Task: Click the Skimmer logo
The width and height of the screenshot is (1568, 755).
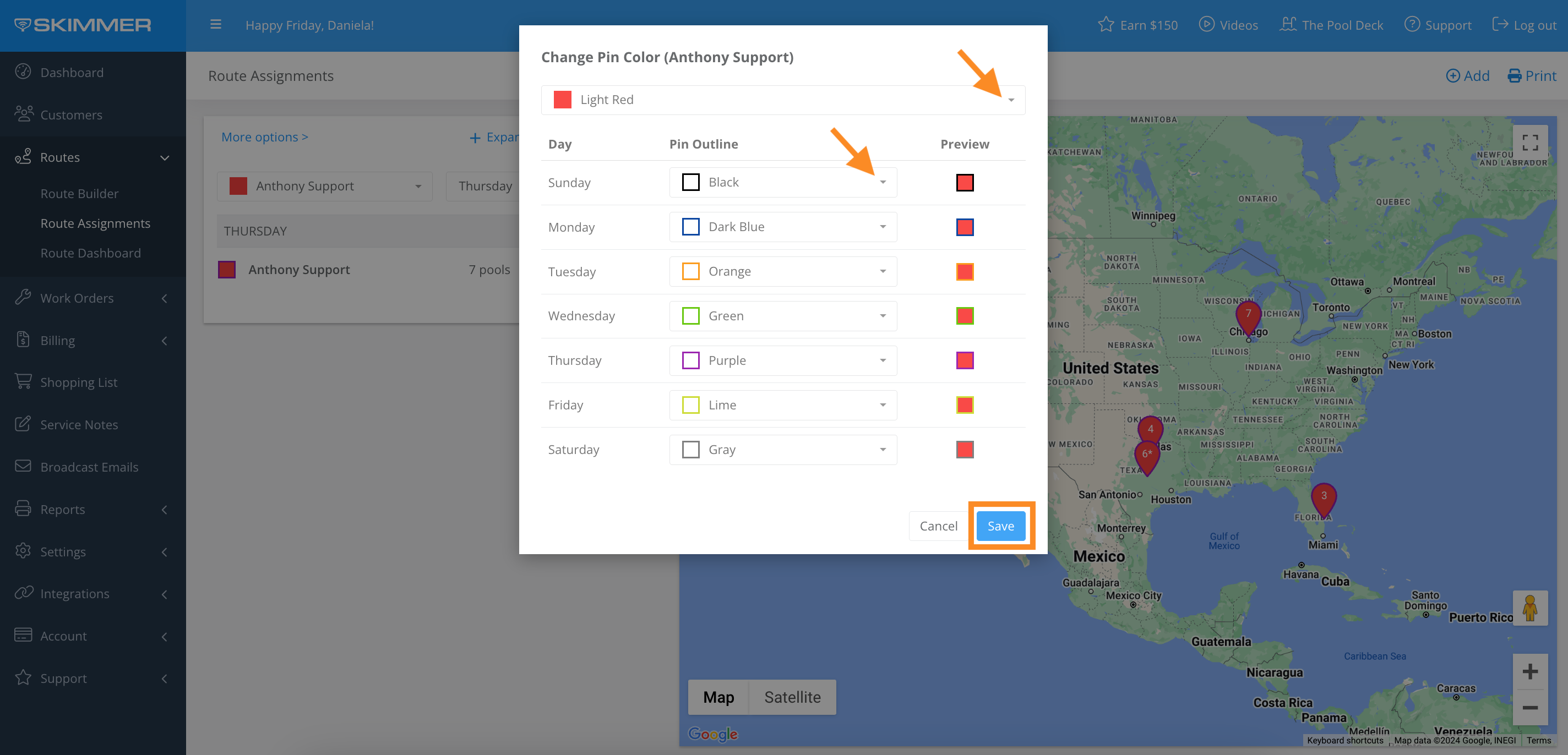Action: click(x=83, y=25)
